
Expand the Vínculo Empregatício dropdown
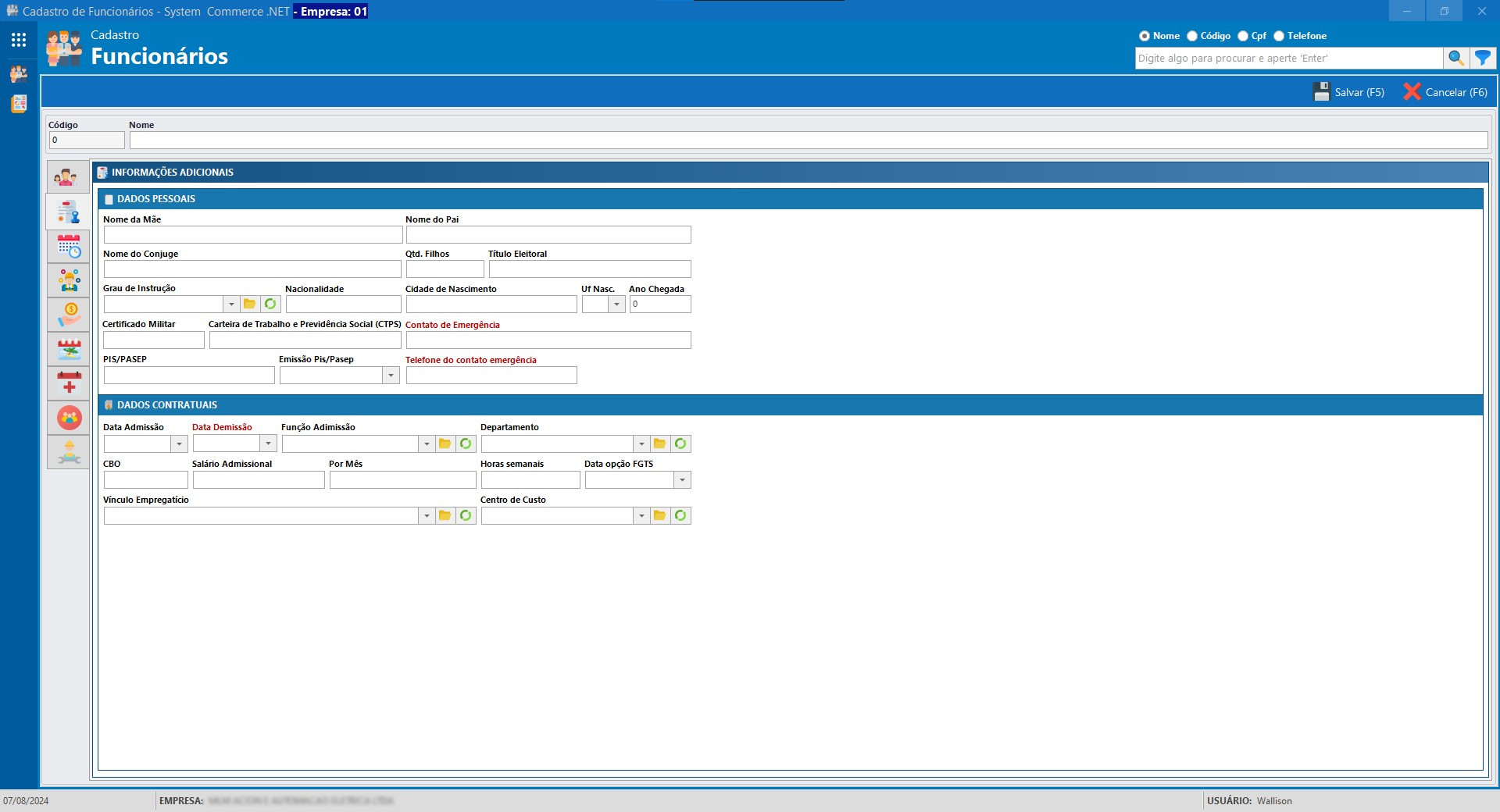(x=426, y=516)
